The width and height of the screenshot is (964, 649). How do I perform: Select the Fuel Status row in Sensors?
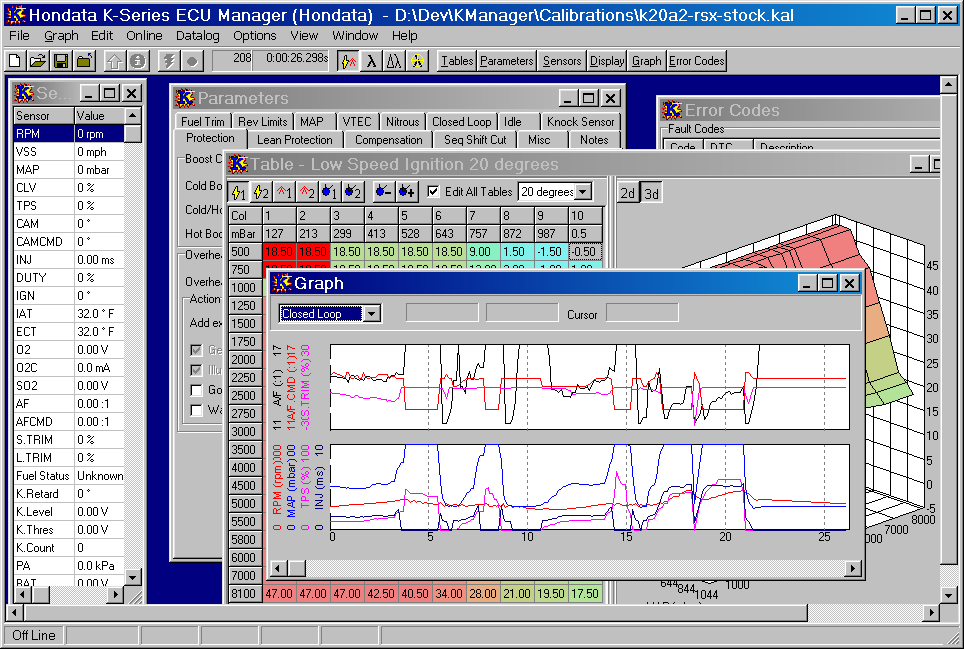click(68, 475)
